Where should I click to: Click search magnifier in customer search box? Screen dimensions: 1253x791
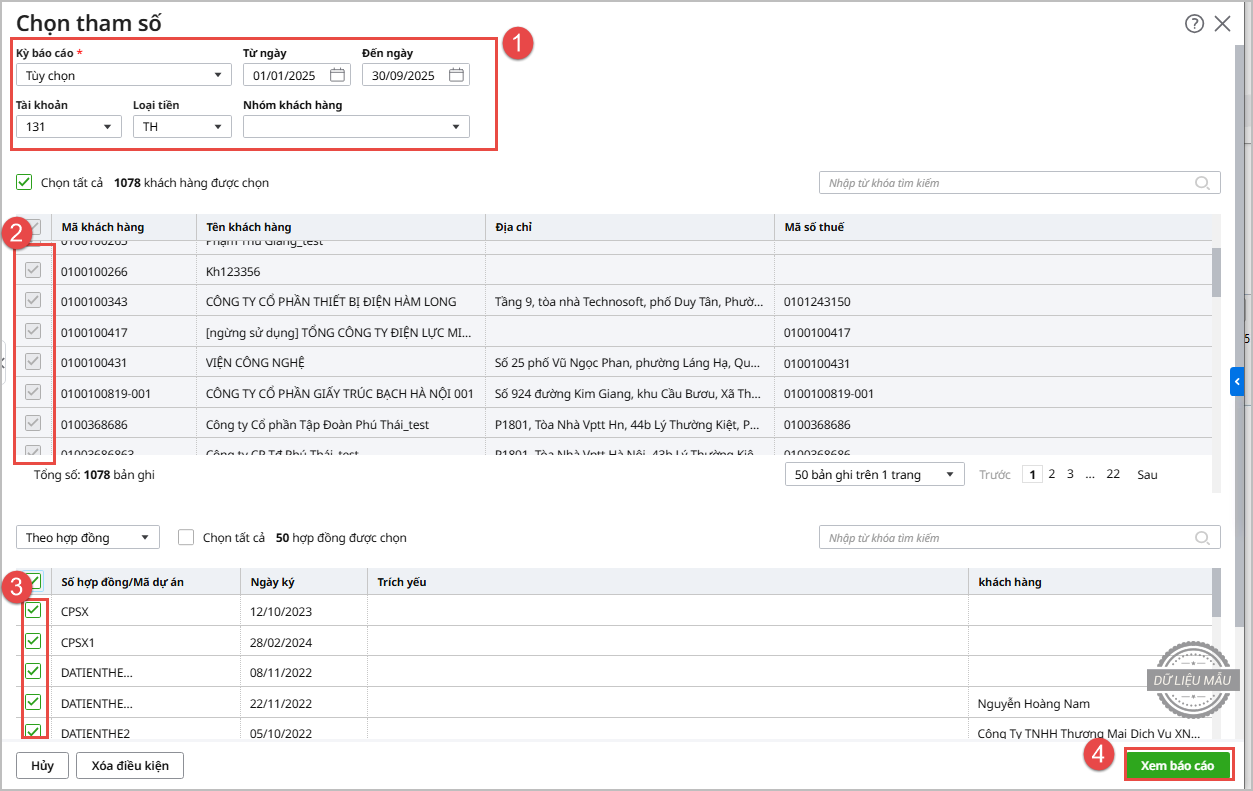pyautogui.click(x=1202, y=183)
